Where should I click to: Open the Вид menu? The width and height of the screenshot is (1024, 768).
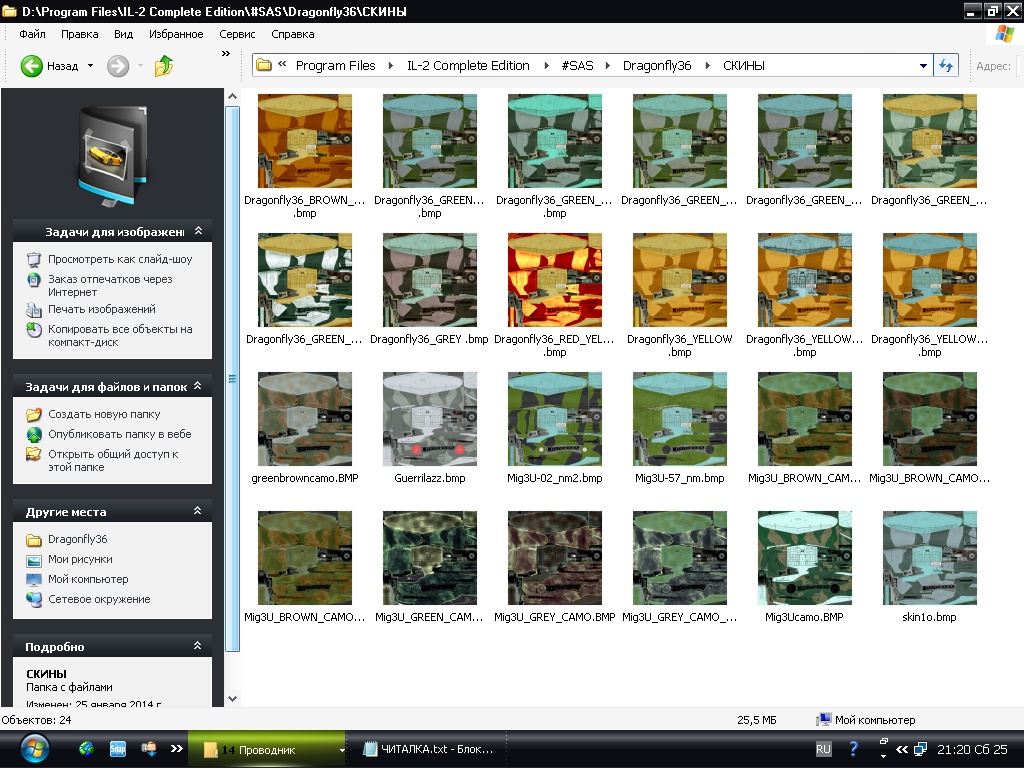(x=123, y=34)
